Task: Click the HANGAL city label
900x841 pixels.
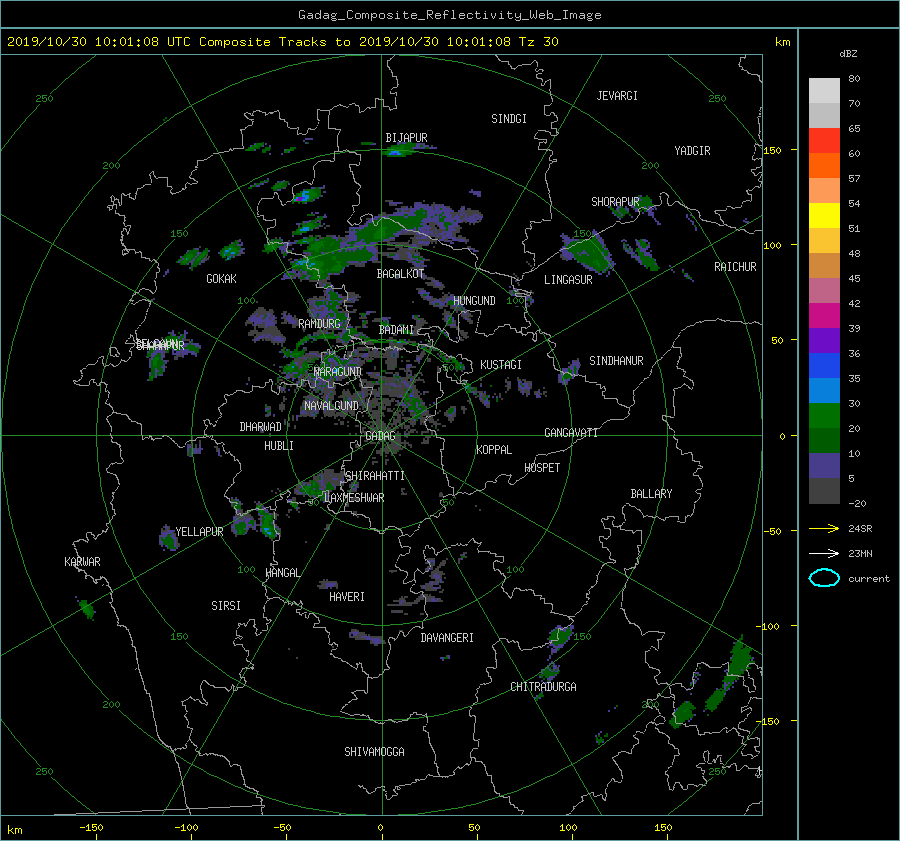Action: [x=282, y=573]
